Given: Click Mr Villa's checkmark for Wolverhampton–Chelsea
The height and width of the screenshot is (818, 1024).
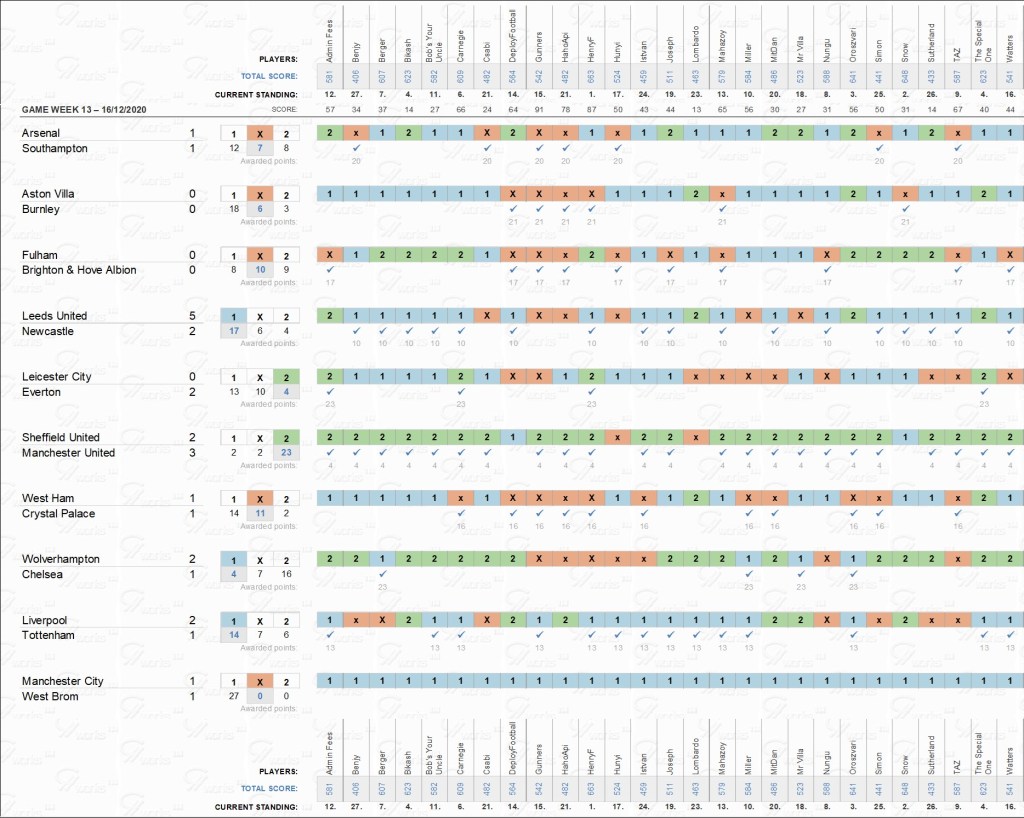Looking at the screenshot, I should pyautogui.click(x=800, y=574).
